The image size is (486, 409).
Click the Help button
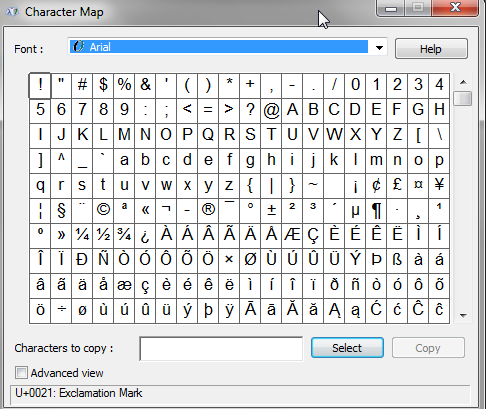(431, 49)
